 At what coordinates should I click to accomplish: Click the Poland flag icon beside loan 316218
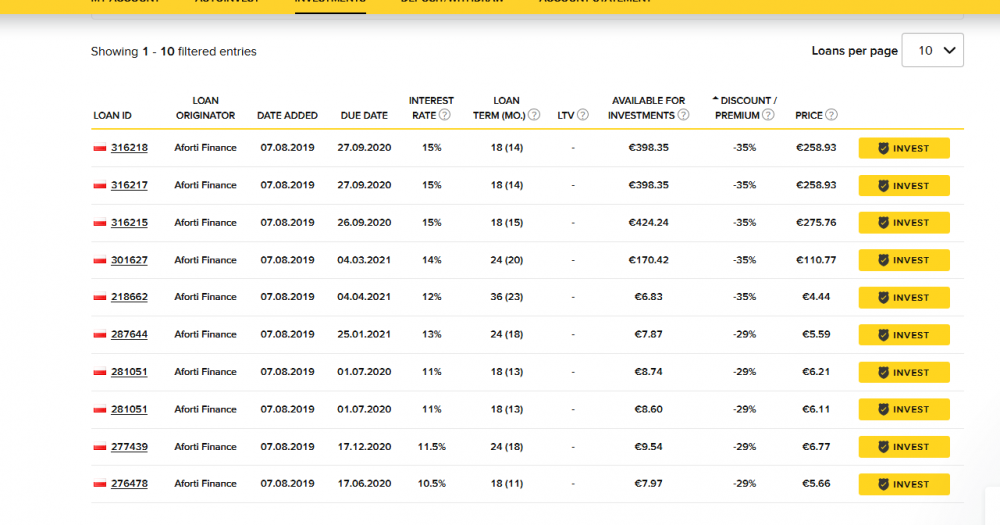99,148
